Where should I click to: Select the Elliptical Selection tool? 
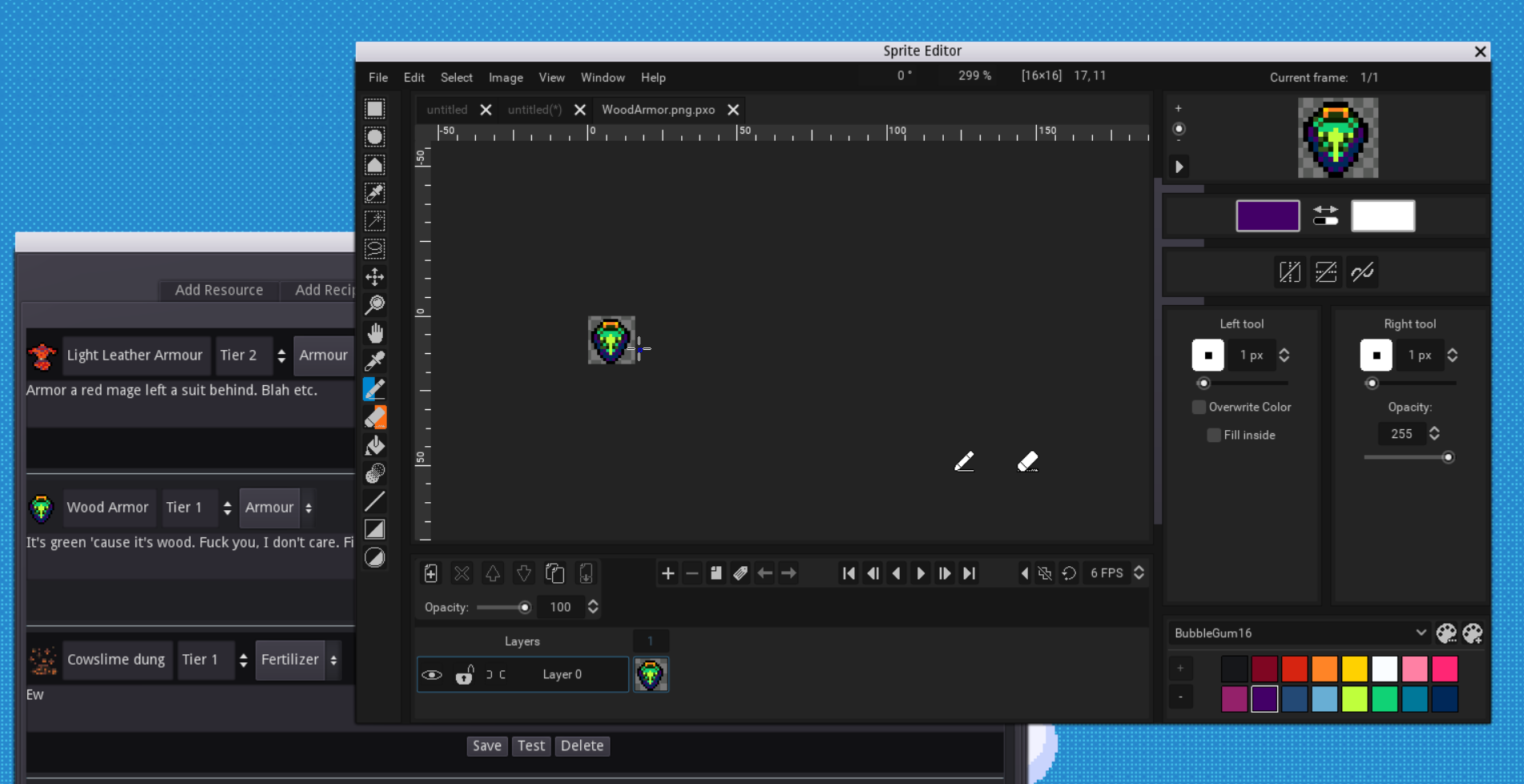(374, 137)
